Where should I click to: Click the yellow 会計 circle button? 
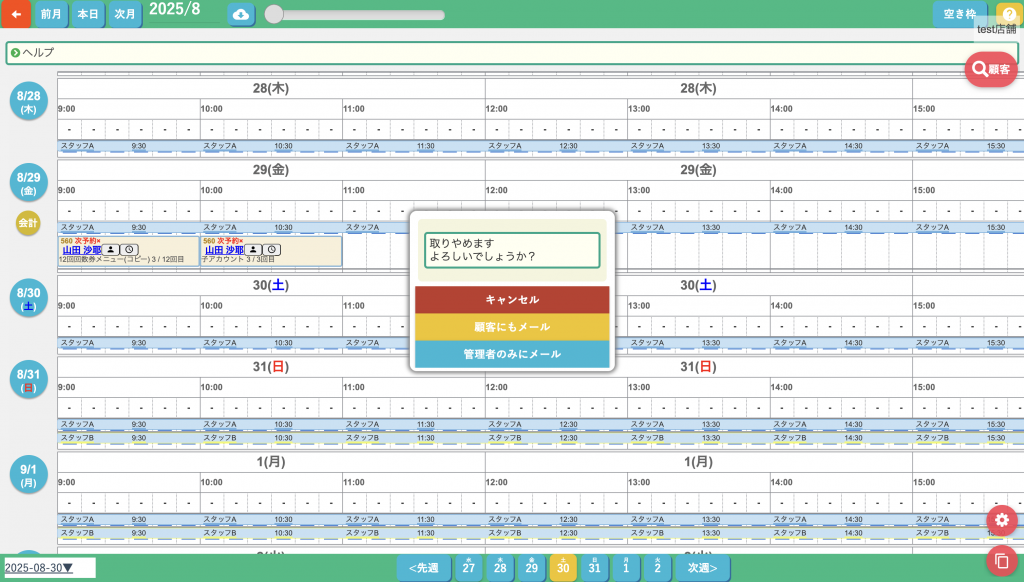click(28, 224)
